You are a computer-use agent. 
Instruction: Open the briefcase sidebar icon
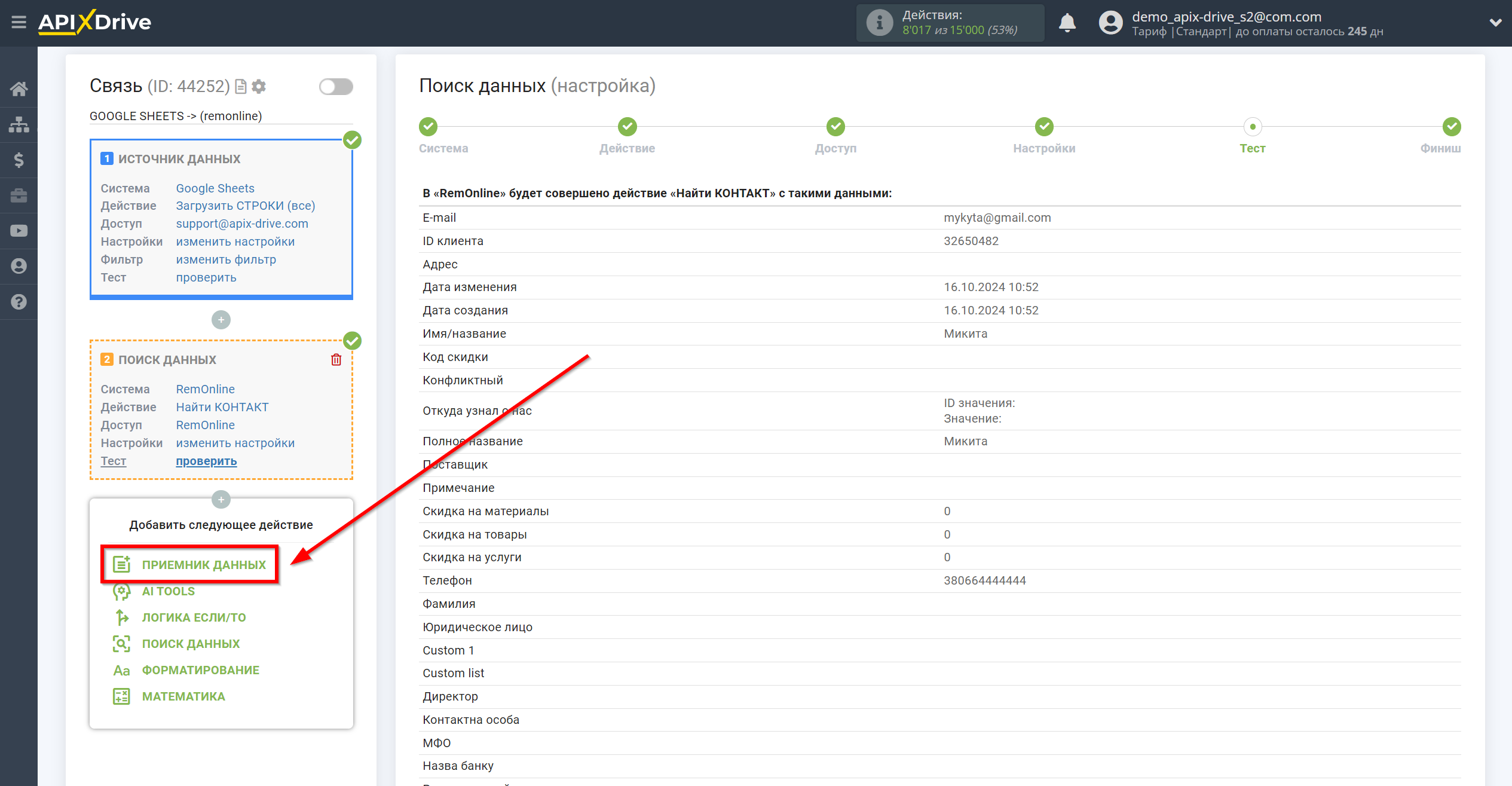[19, 195]
